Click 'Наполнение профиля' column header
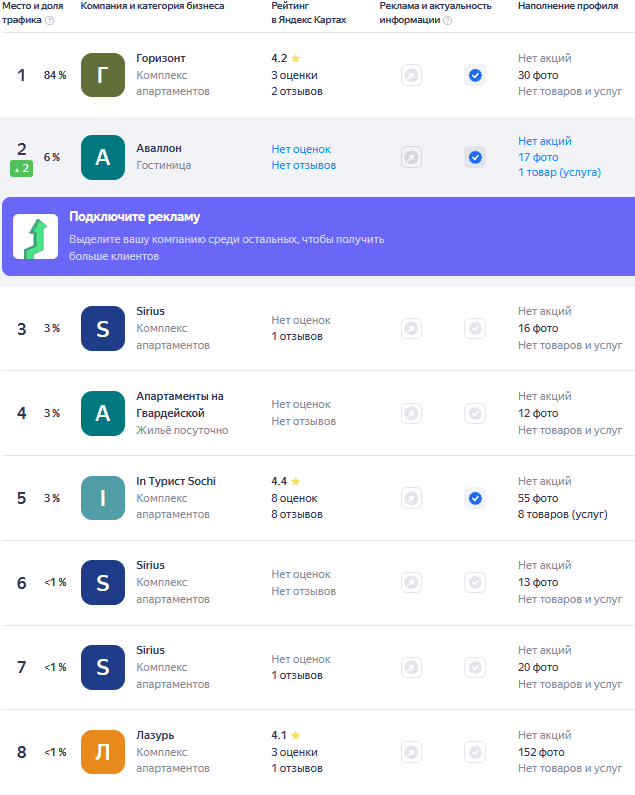 (568, 6)
